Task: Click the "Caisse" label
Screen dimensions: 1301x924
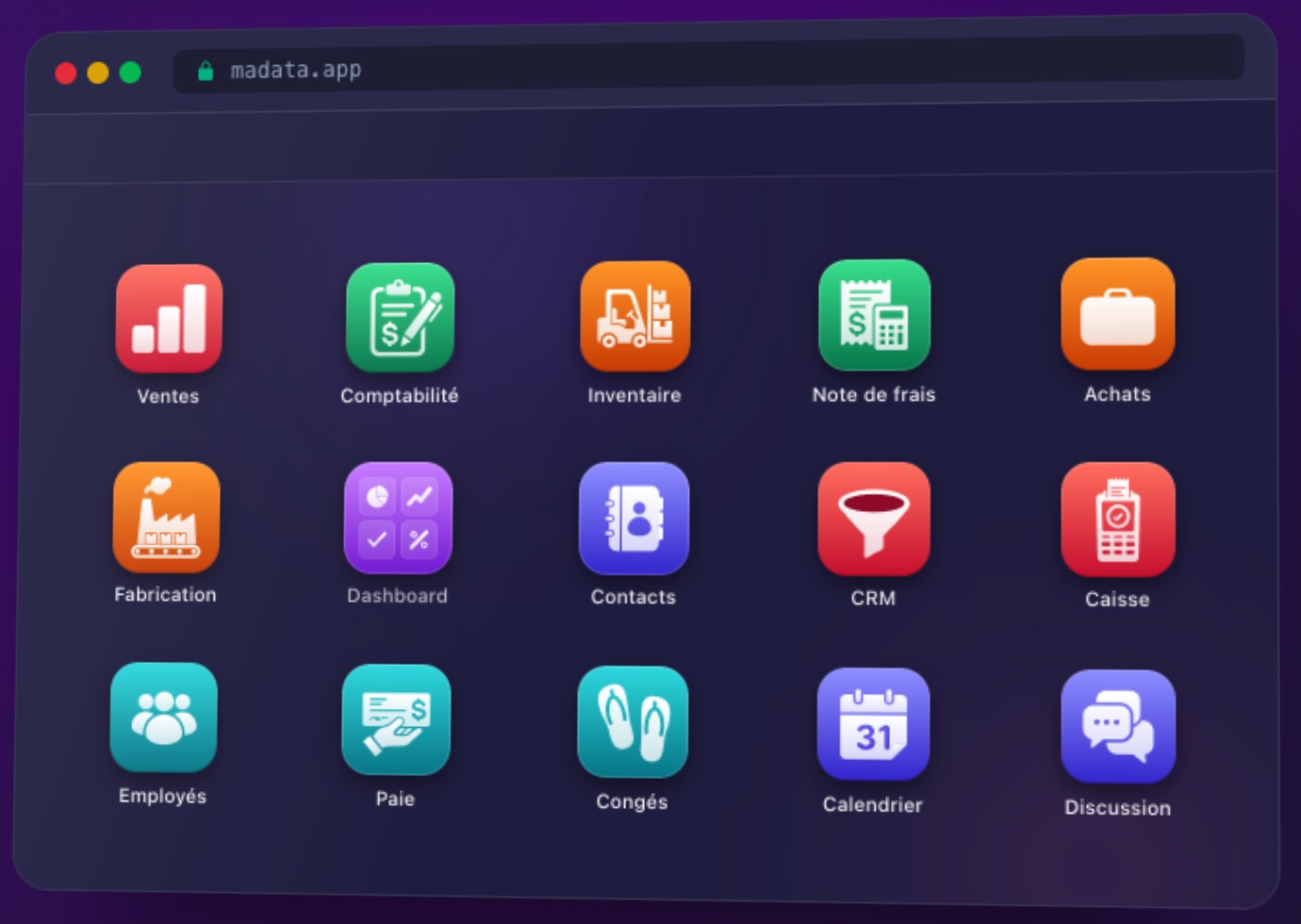Action: coord(1117,600)
